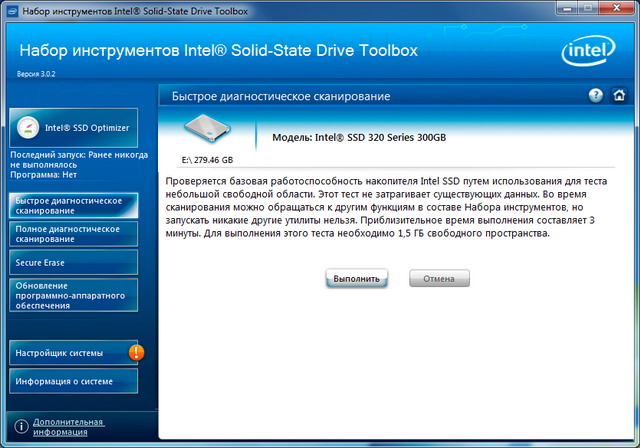Click the drive label E:\ 279.46 GB
The width and height of the screenshot is (640, 448).
[207, 160]
